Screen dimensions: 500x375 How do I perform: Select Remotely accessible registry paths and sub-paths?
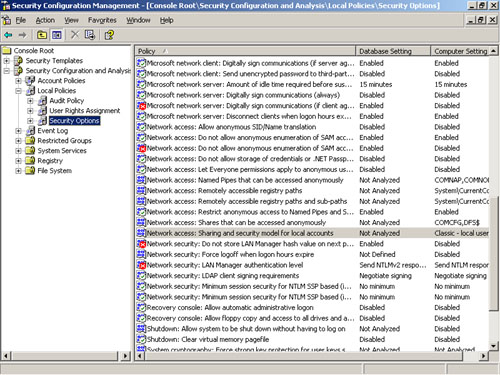pyautogui.click(x=313, y=201)
